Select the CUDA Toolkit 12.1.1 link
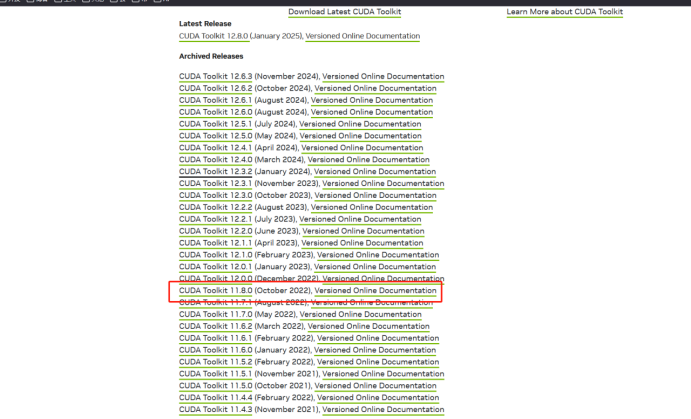The image size is (691, 419). (x=215, y=243)
